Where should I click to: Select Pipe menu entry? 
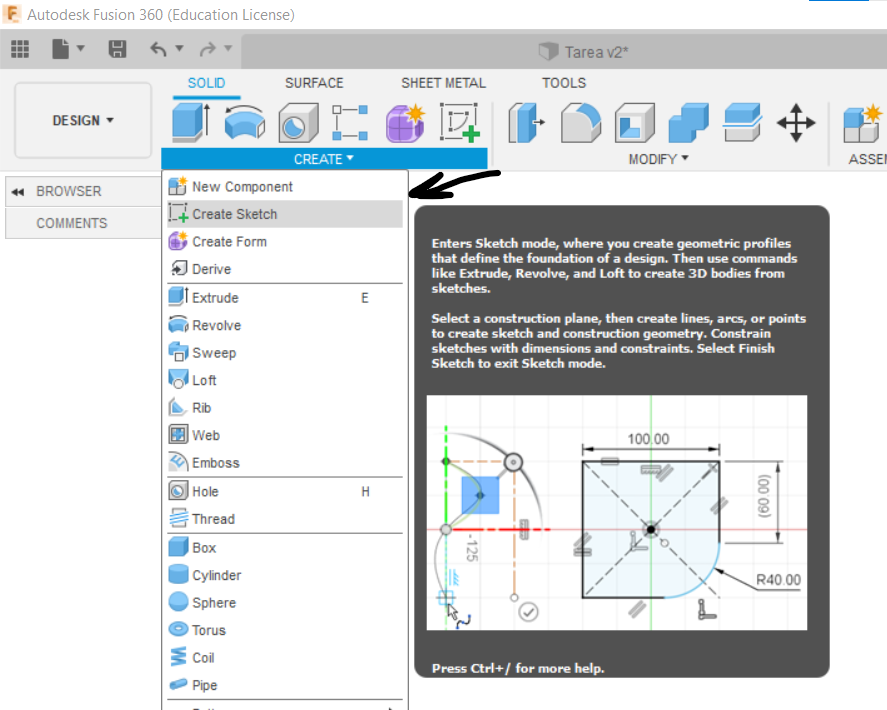[x=285, y=685]
